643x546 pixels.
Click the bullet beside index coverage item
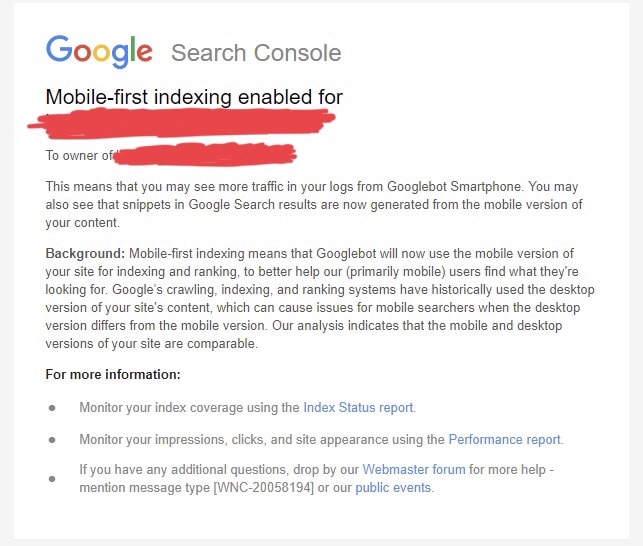click(x=52, y=408)
